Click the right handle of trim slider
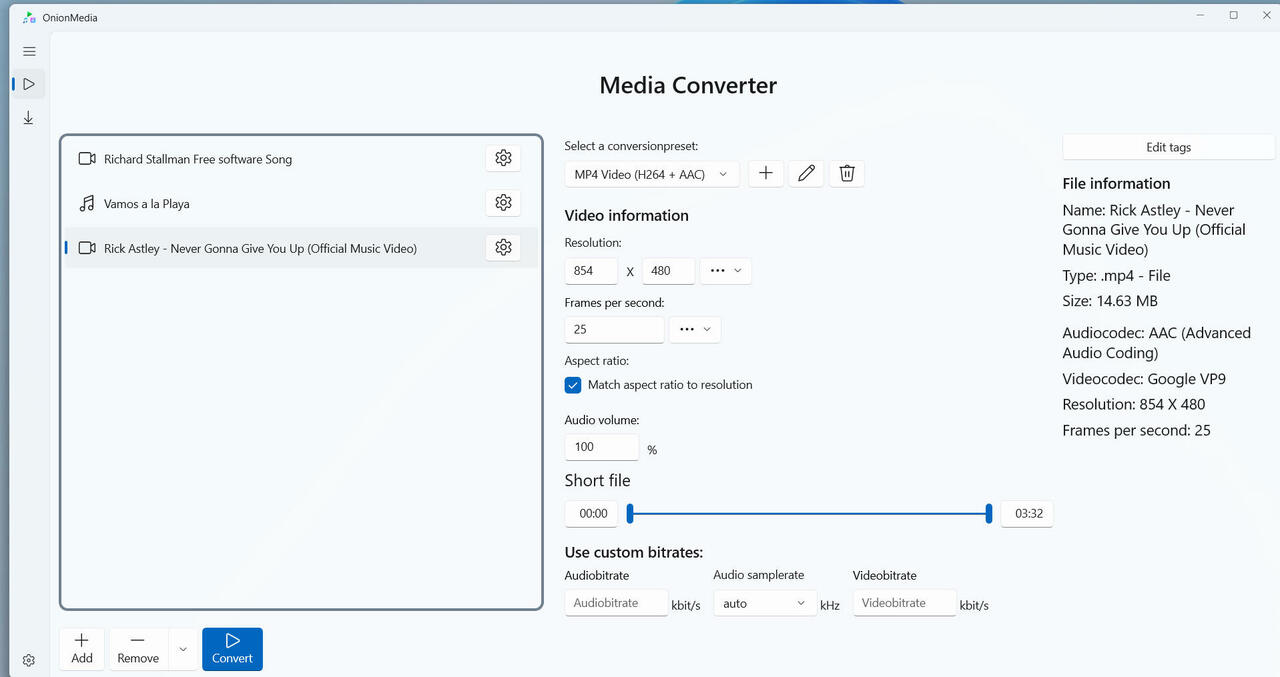Viewport: 1280px width, 677px height. coord(989,514)
